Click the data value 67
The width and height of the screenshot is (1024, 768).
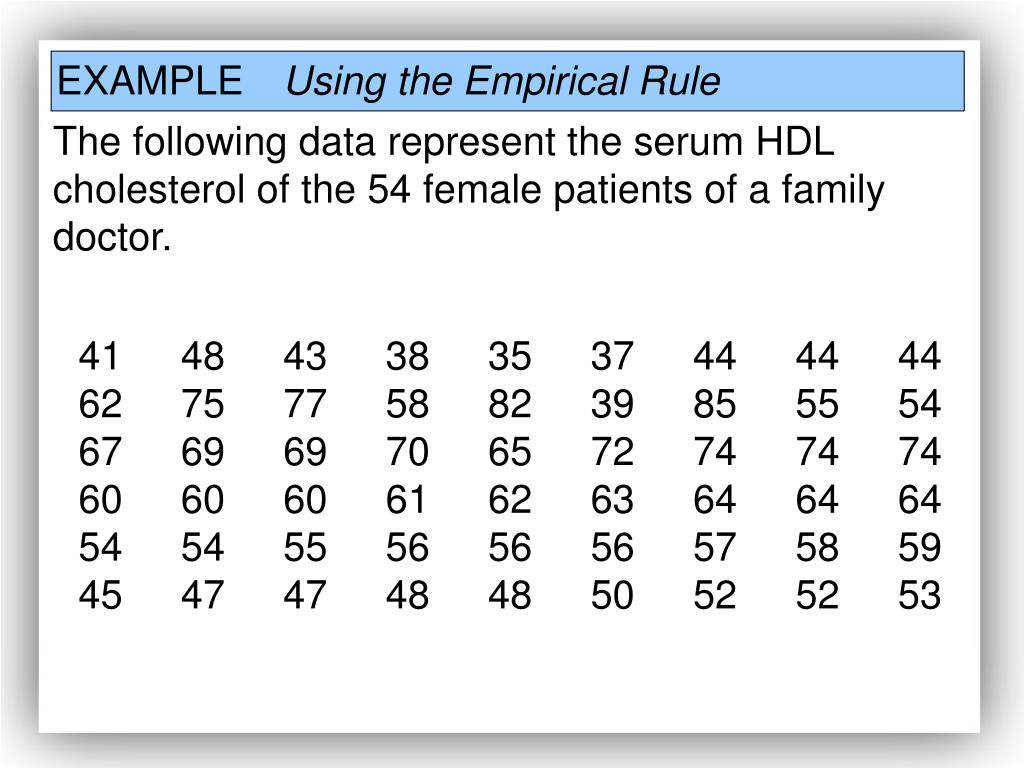tap(100, 451)
